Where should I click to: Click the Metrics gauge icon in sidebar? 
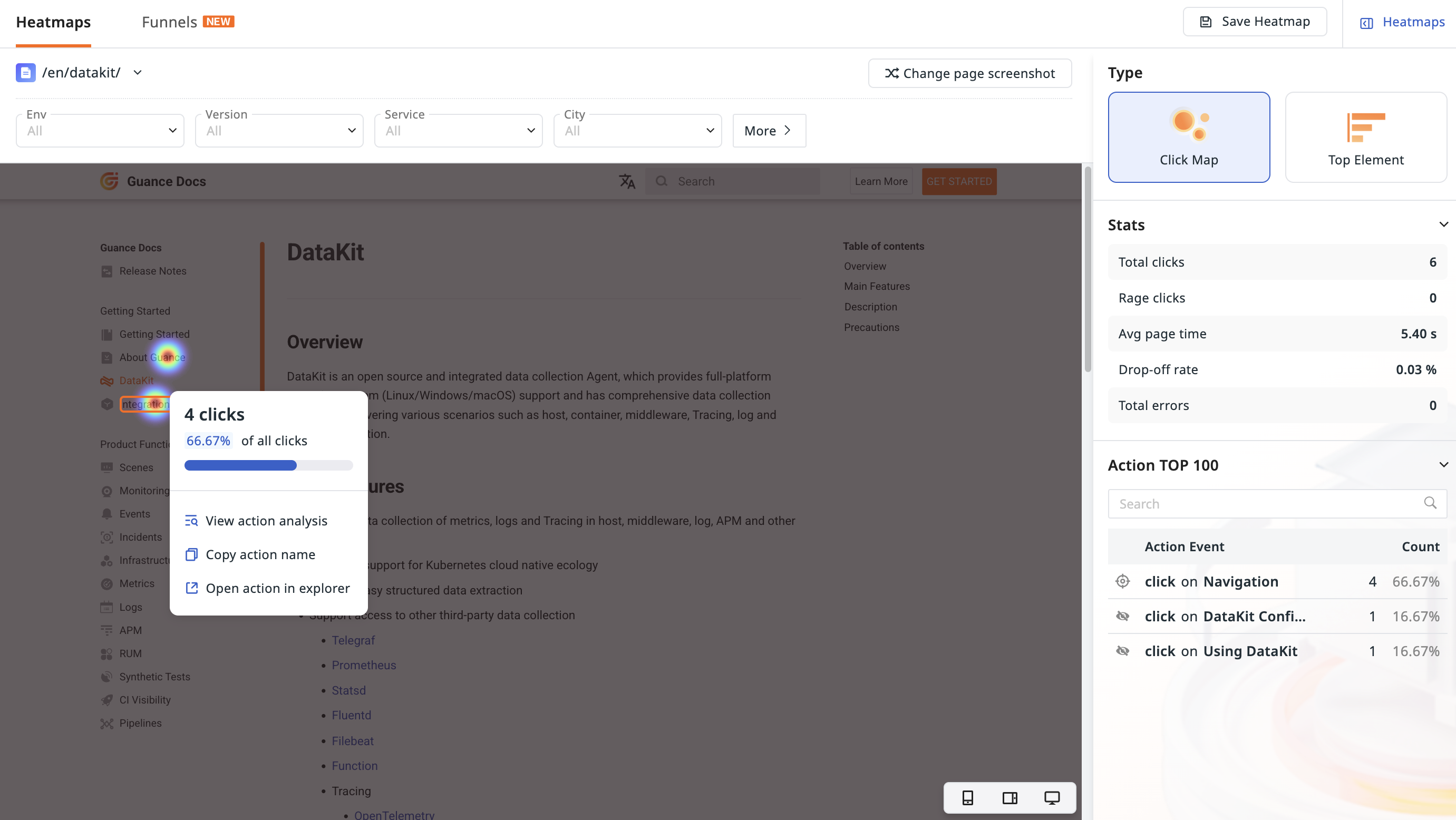pos(107,584)
